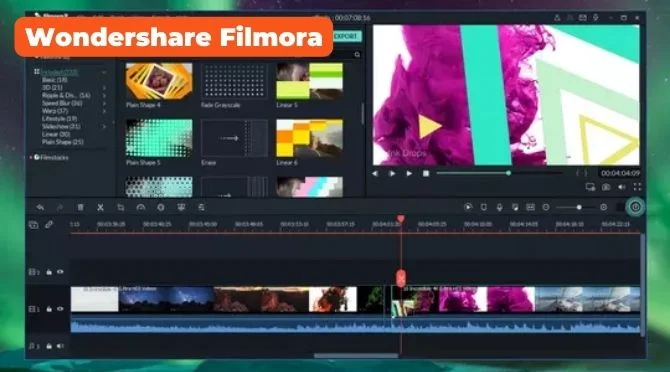Expand the 3D (21) category arrow
This screenshot has height=372, width=670.
[x=104, y=88]
